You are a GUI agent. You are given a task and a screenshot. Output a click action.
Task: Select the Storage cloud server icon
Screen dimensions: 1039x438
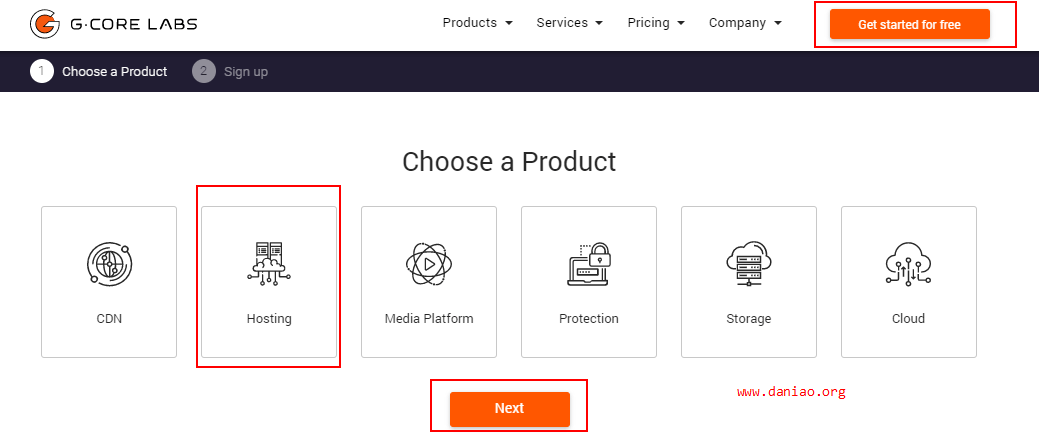(x=749, y=264)
